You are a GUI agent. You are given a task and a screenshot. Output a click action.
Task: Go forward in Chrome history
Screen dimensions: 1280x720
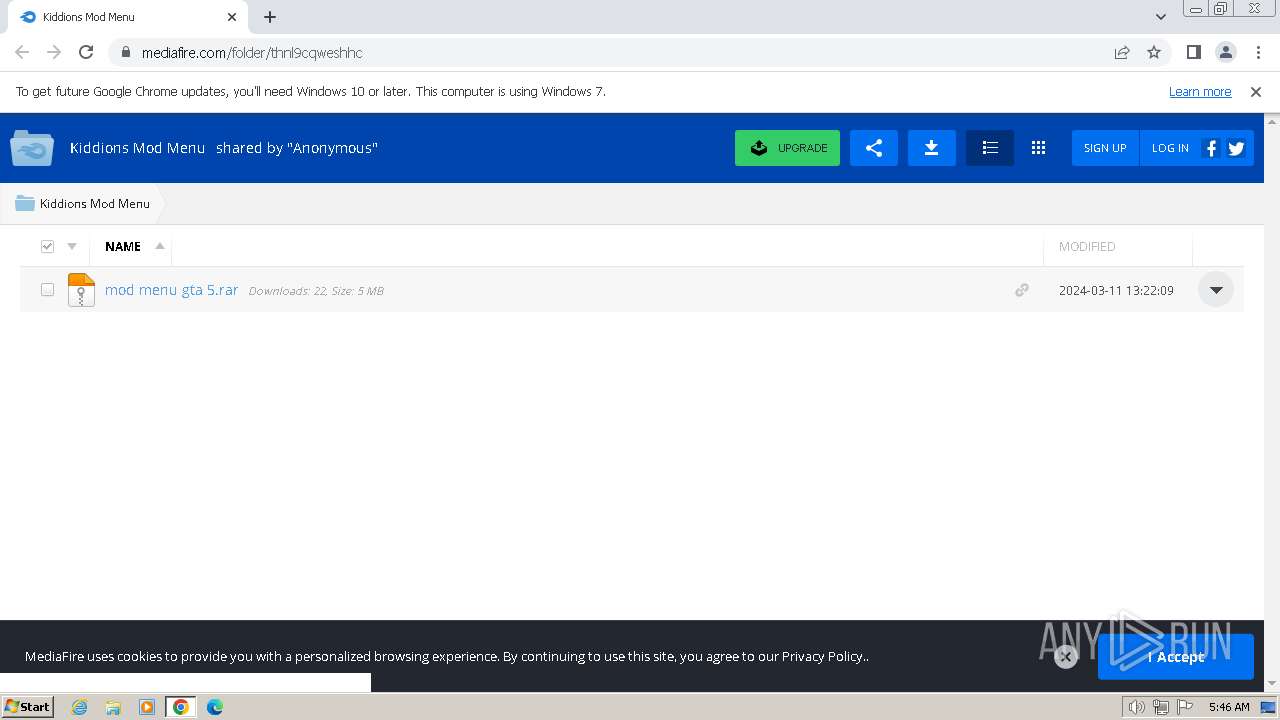(x=54, y=52)
